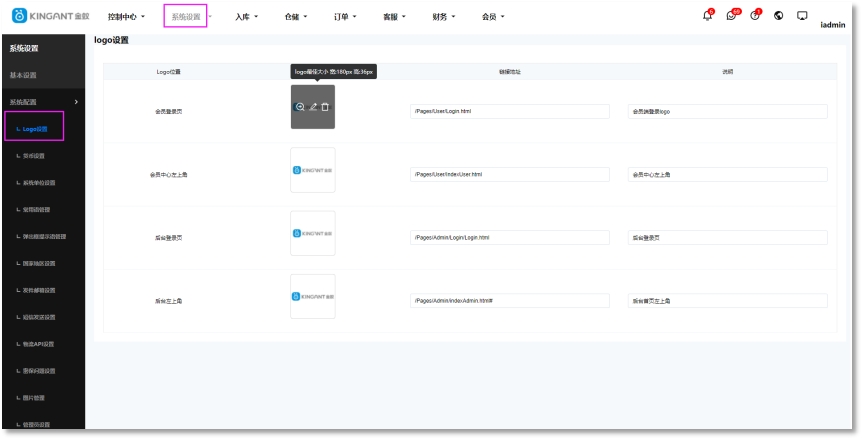Open 国家地区设置 in the sidebar
The height and width of the screenshot is (438, 862).
[38, 264]
